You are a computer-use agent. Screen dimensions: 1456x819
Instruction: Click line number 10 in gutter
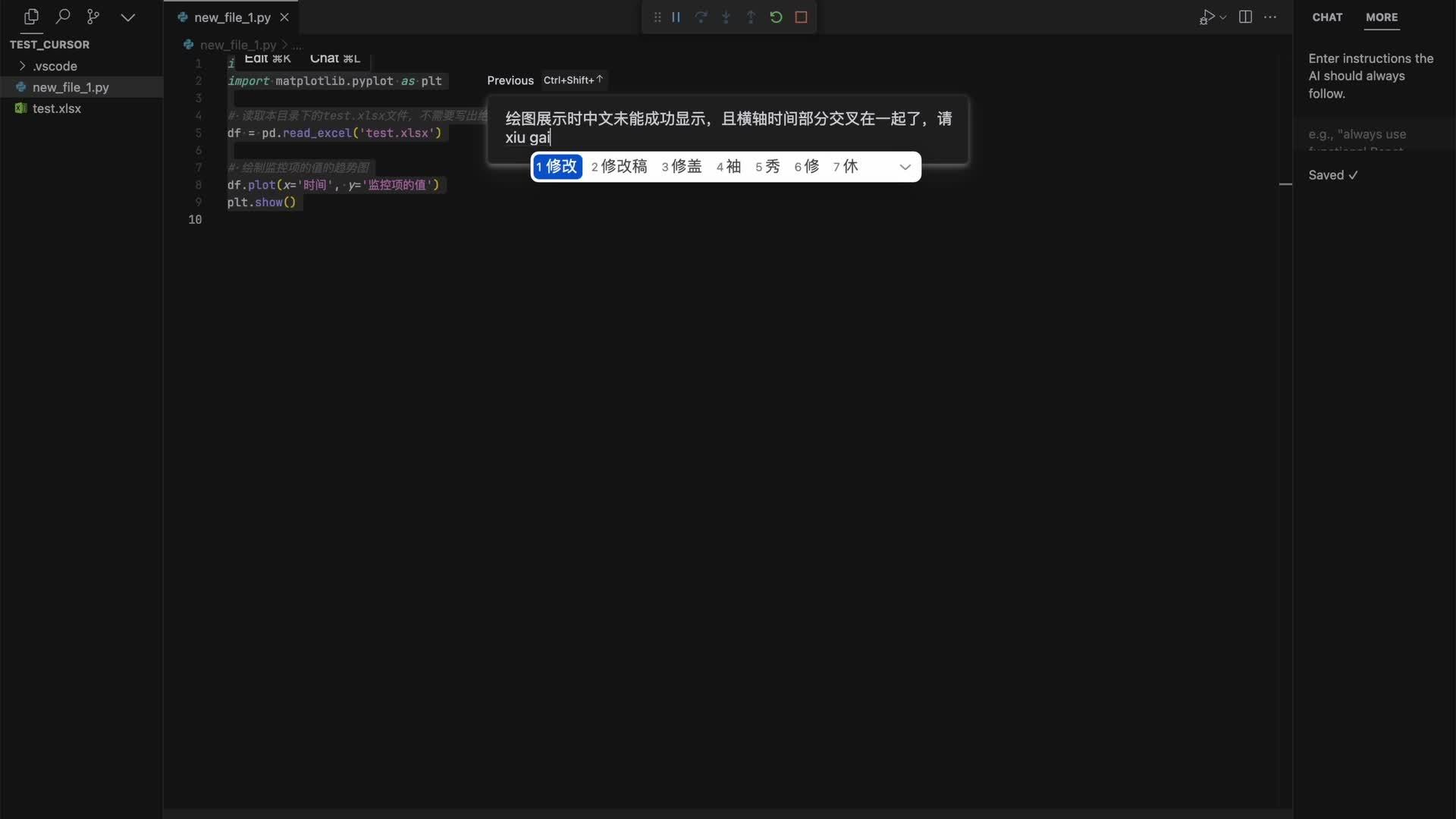(x=195, y=220)
